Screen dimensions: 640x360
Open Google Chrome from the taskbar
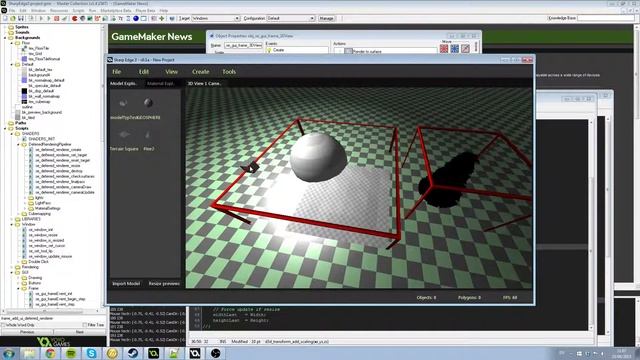point(51,353)
